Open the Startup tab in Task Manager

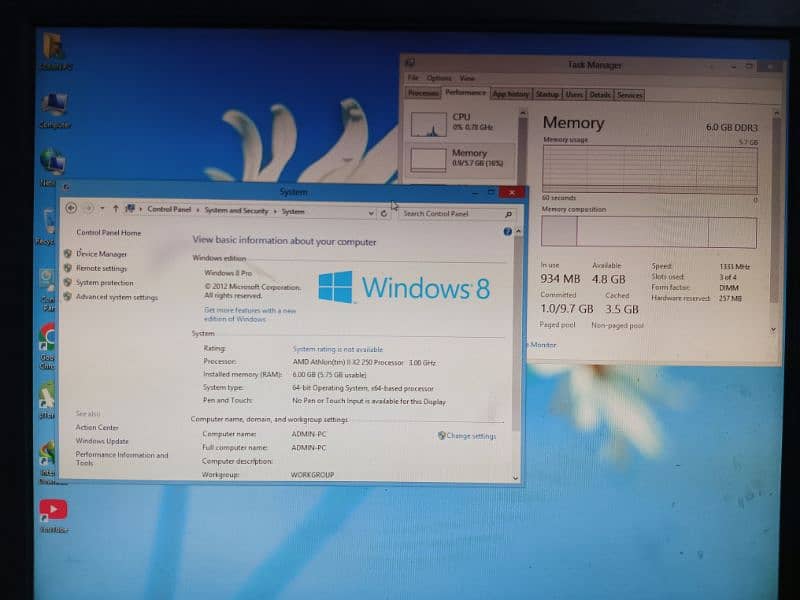[x=547, y=95]
